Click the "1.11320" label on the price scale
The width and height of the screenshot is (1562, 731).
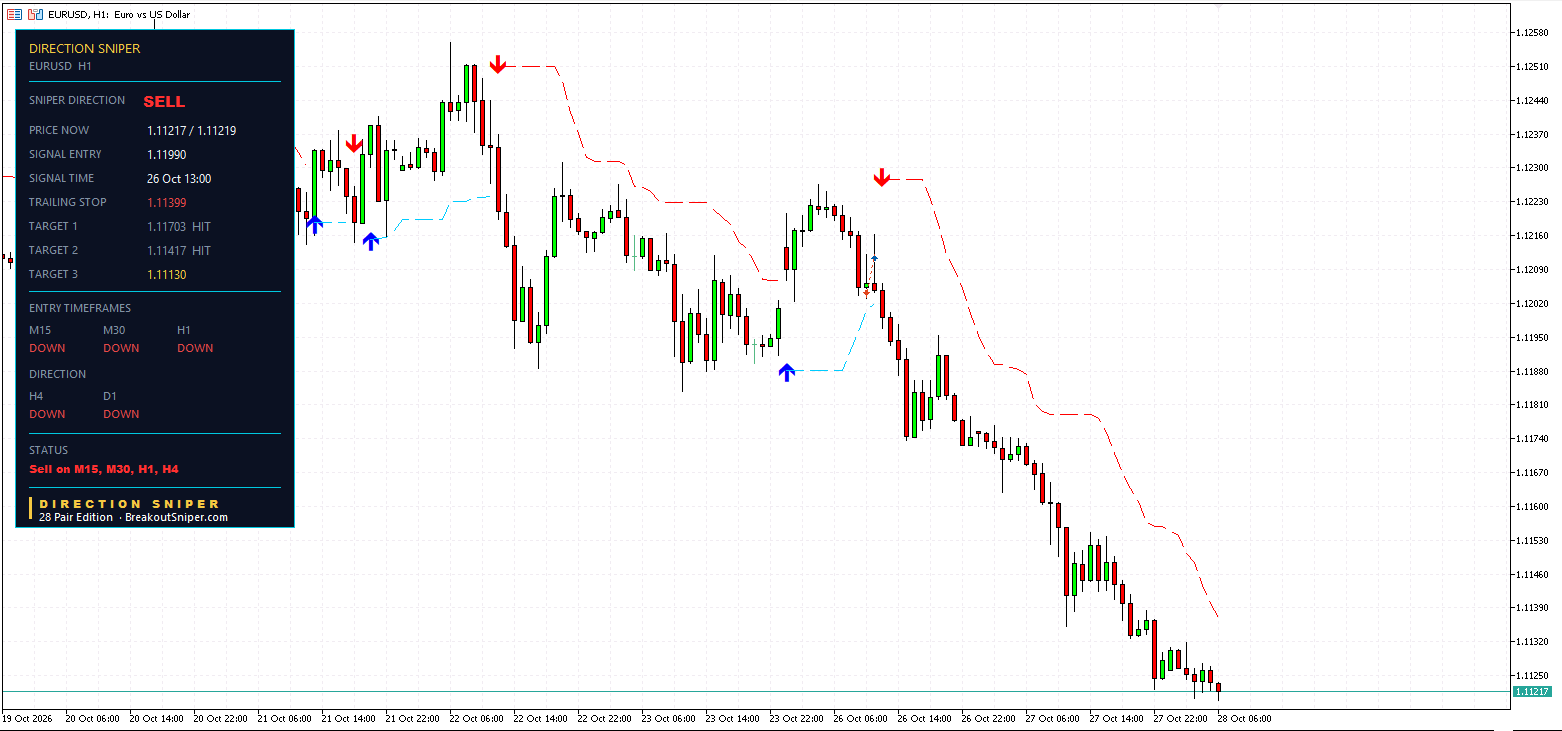pos(1534,641)
